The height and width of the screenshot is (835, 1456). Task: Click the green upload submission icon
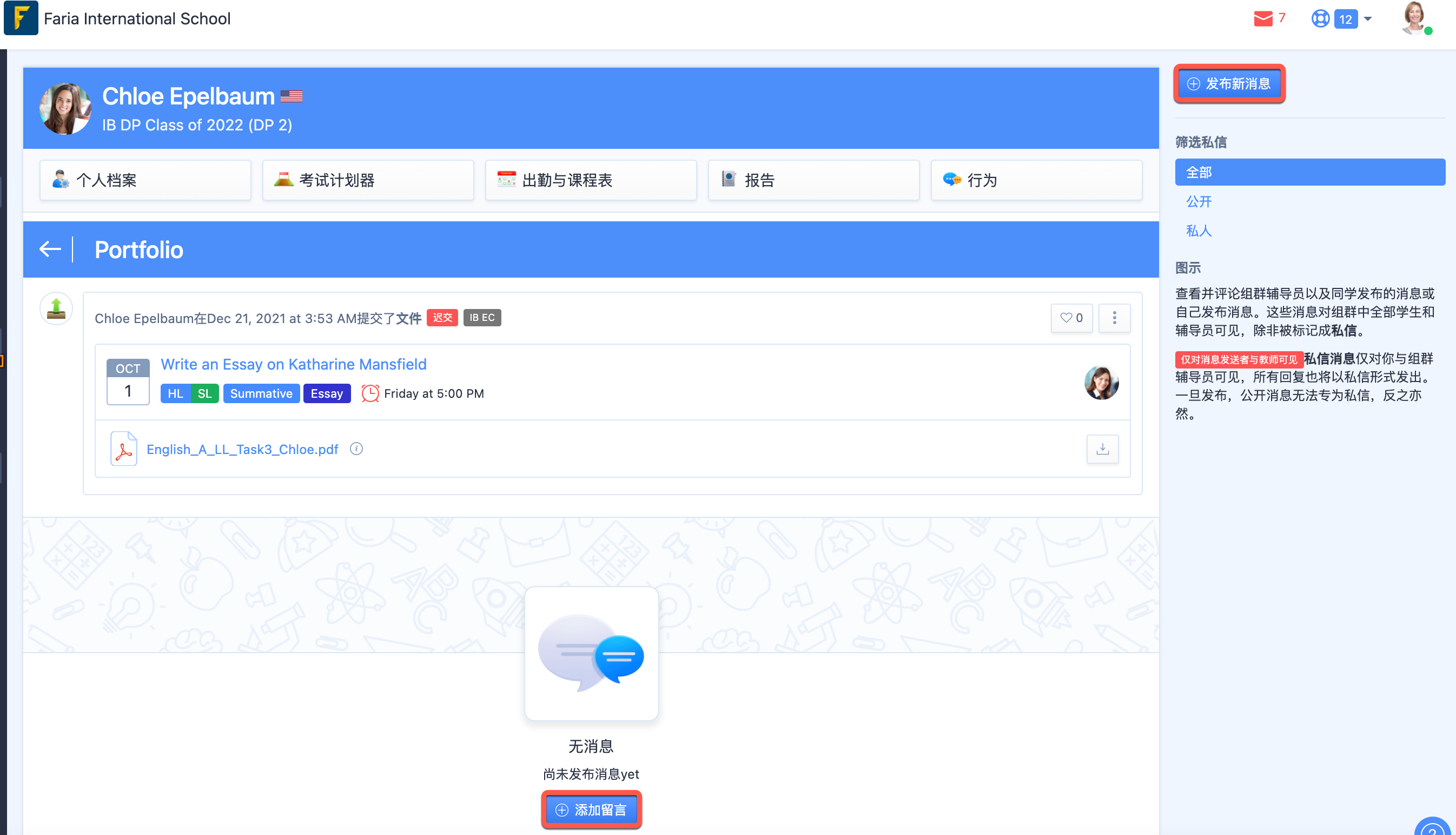pos(56,308)
